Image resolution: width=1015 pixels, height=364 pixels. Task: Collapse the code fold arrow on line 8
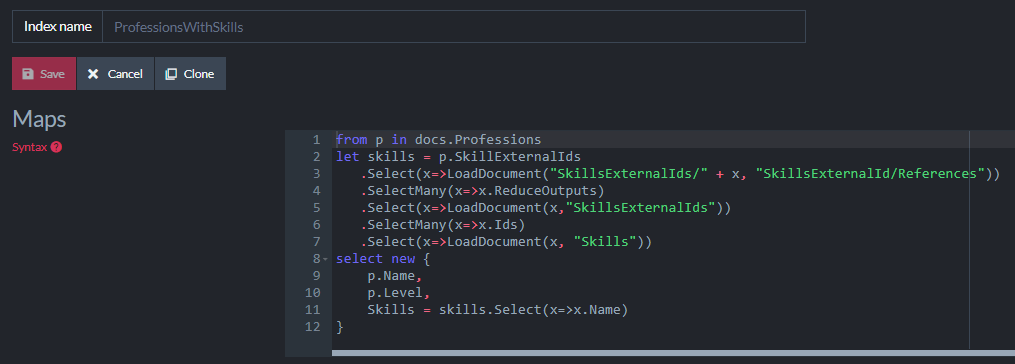326,259
